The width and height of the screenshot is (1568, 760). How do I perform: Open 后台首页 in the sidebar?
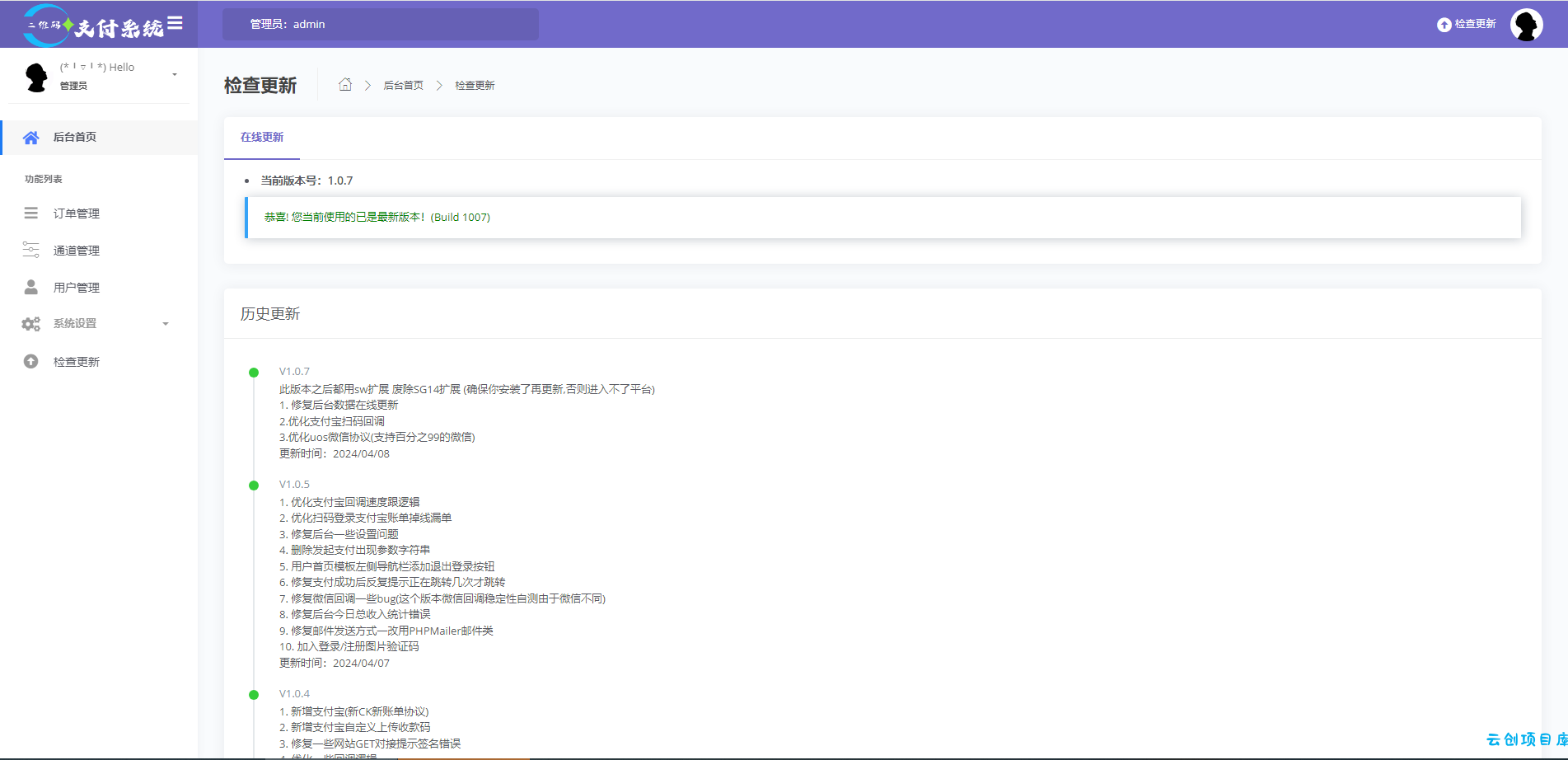point(99,137)
